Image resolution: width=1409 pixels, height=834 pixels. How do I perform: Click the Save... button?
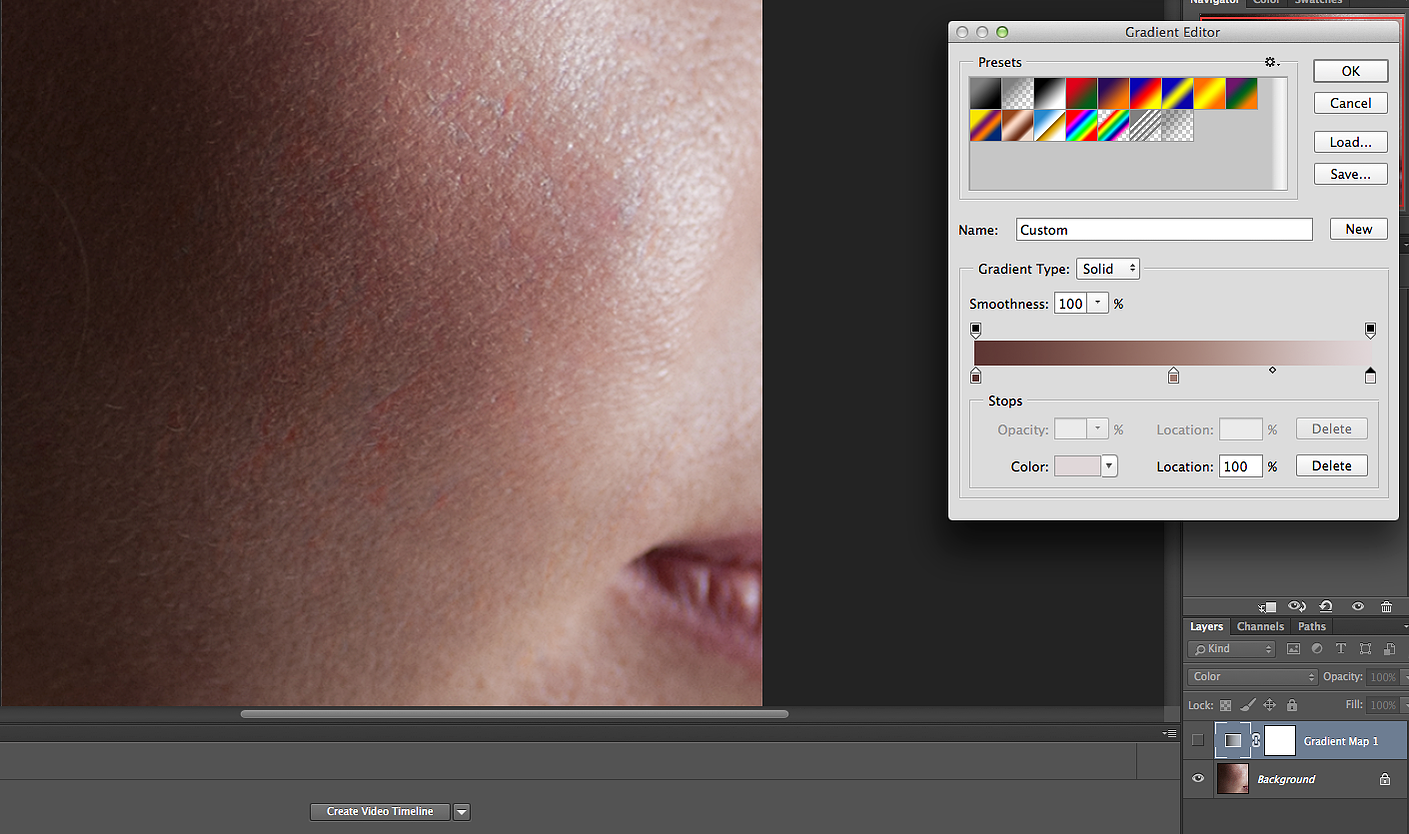pos(1351,174)
